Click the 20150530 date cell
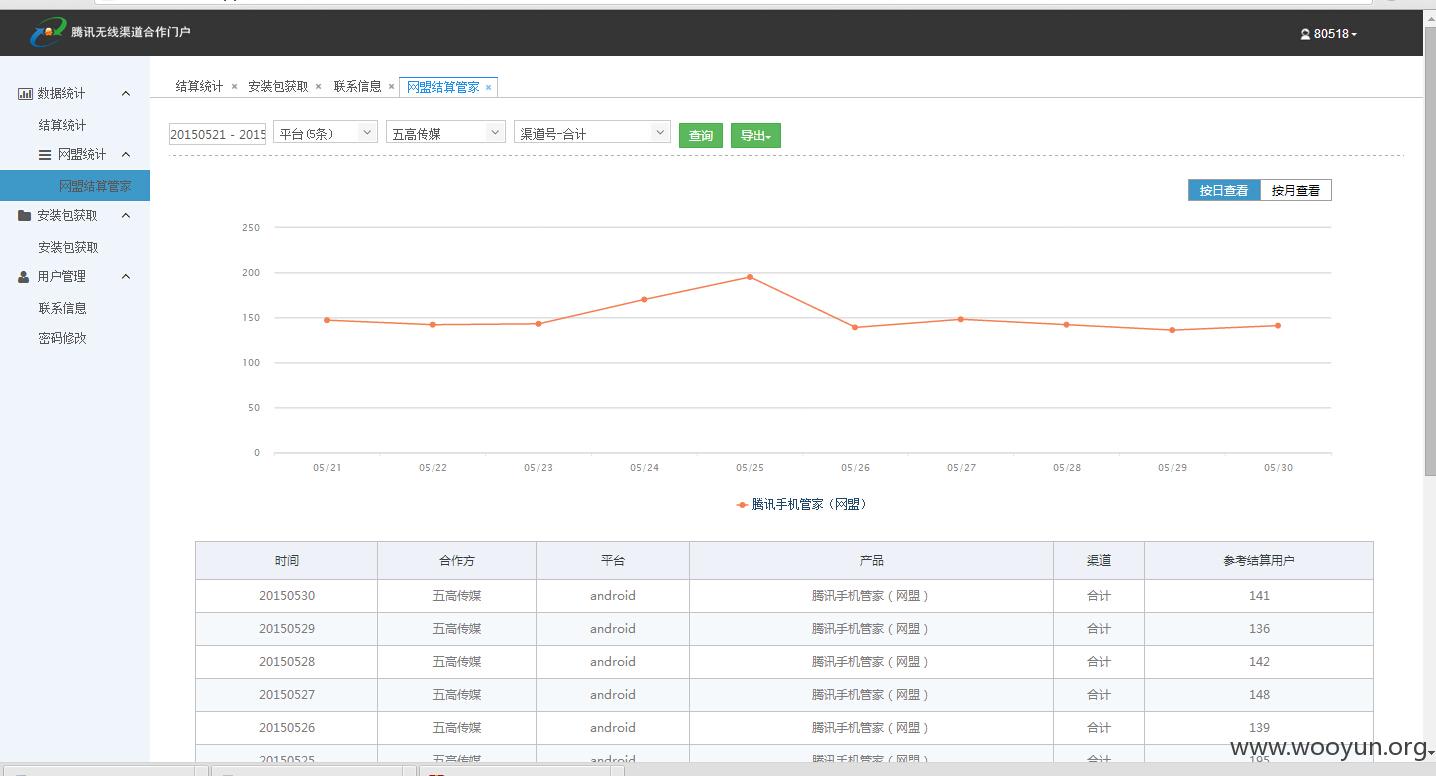The image size is (1436, 776). (x=287, y=596)
